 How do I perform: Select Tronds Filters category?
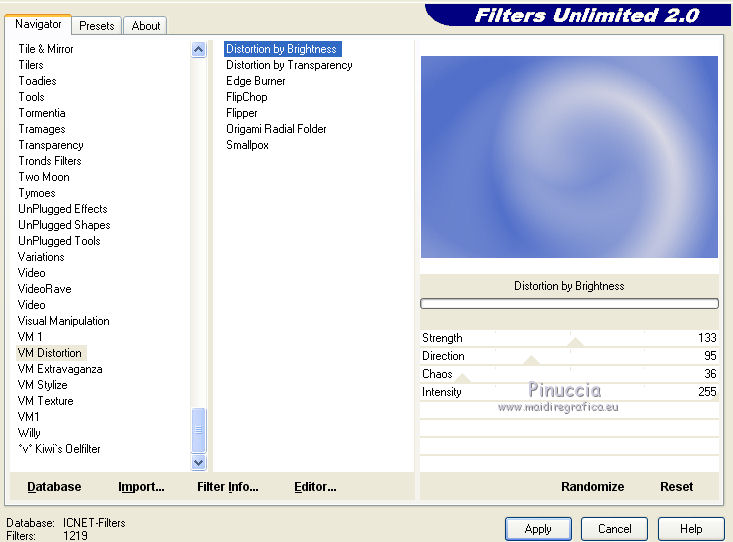tap(50, 161)
